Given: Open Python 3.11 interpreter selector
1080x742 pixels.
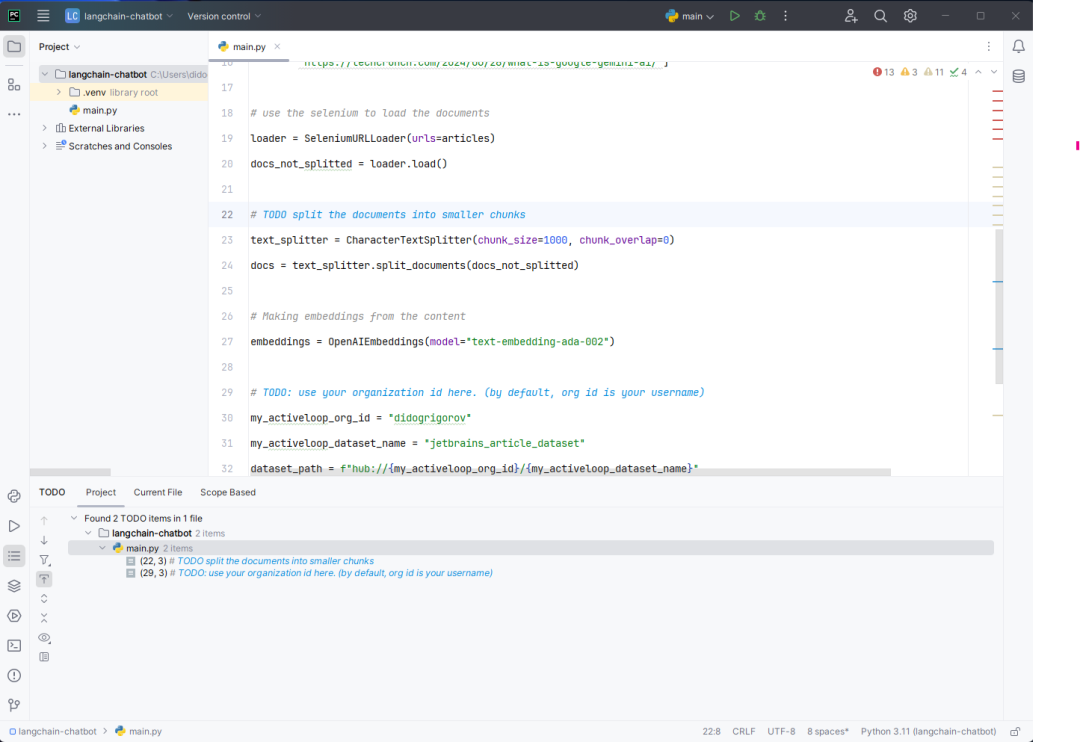Looking at the screenshot, I should (928, 732).
